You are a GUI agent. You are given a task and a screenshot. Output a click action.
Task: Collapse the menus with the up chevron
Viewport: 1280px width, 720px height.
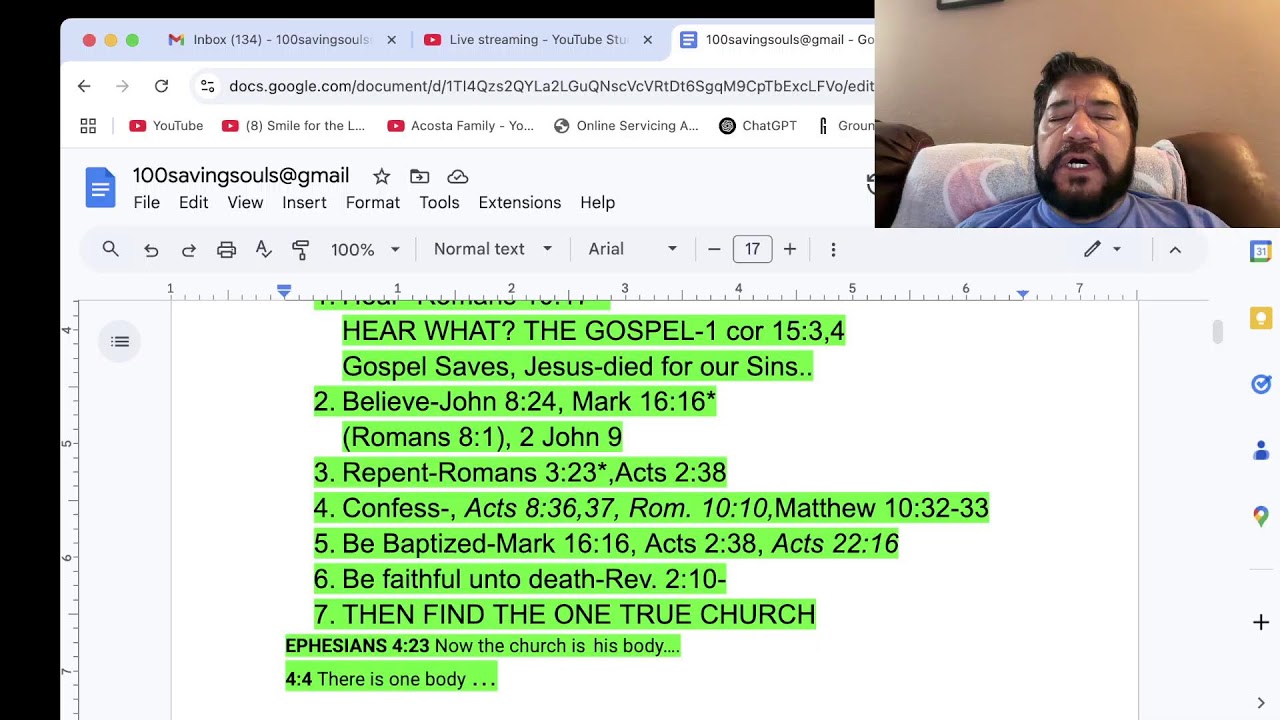(1175, 250)
